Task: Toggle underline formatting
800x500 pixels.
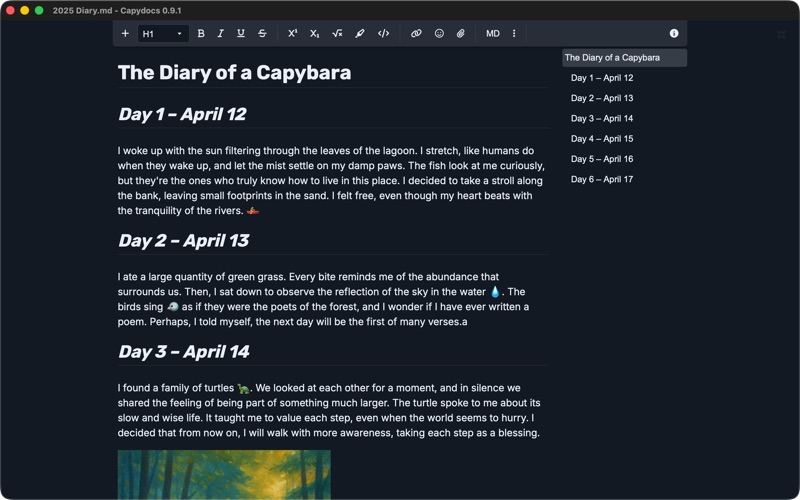Action: [x=241, y=34]
